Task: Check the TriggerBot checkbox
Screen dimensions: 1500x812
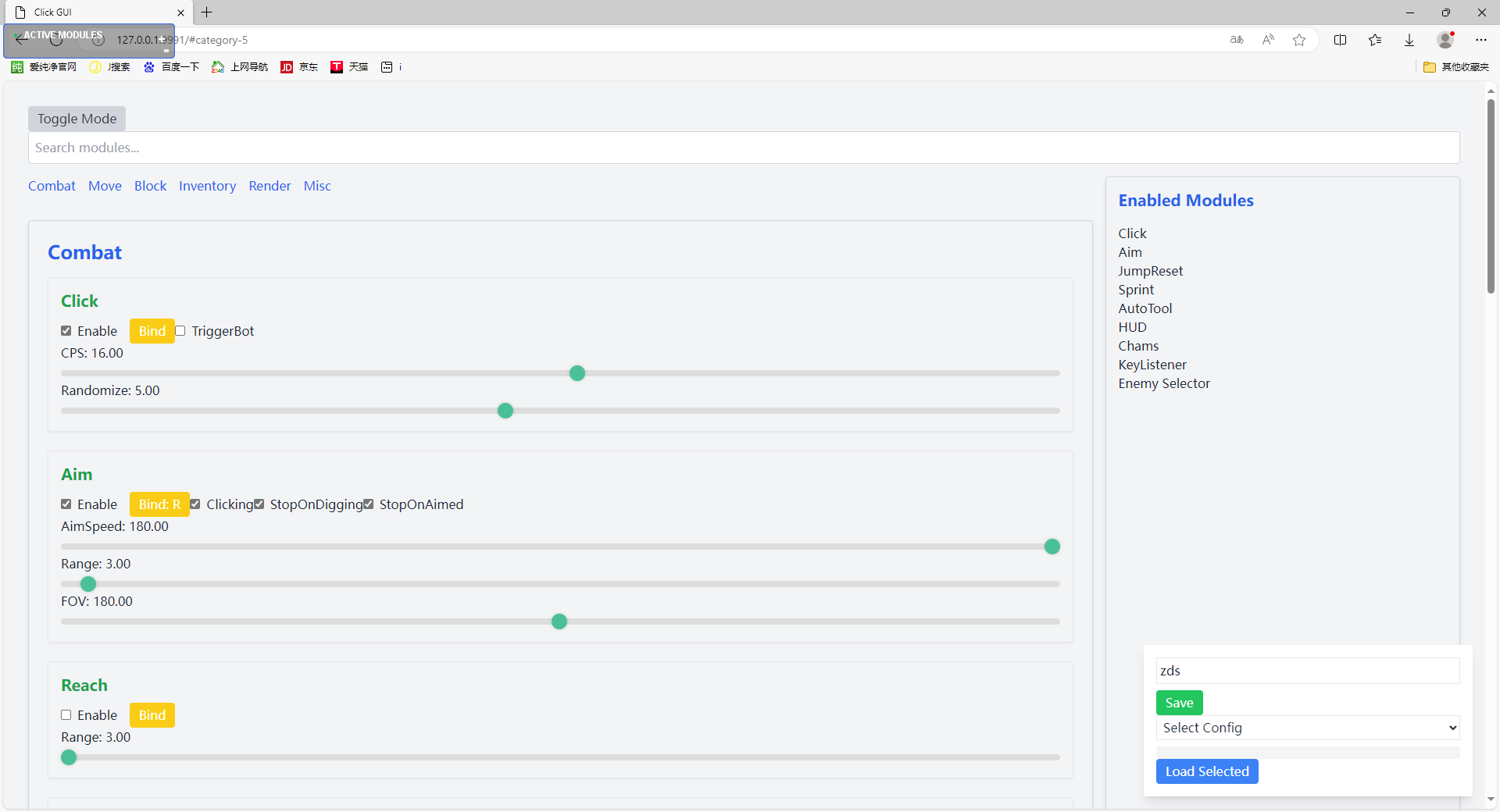Action: 180,331
